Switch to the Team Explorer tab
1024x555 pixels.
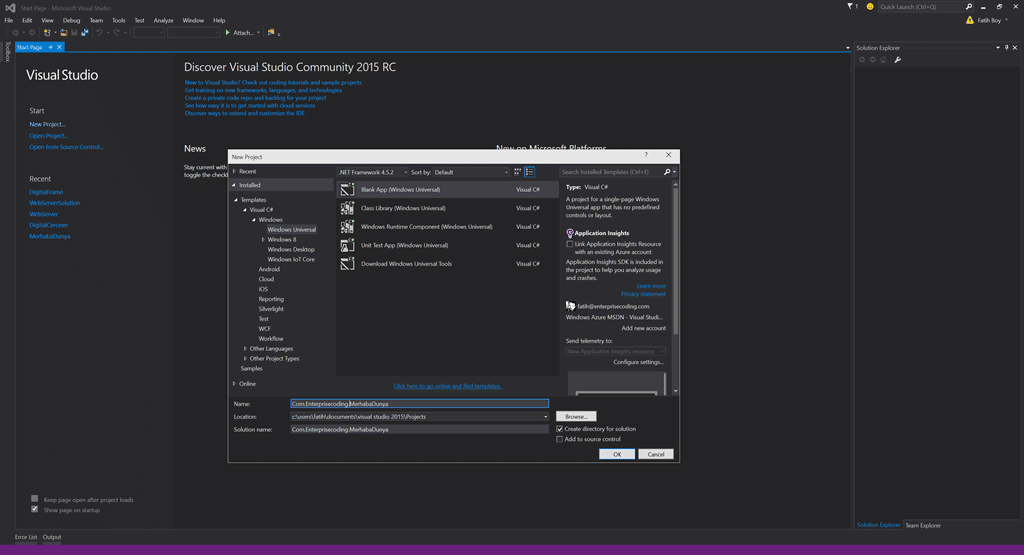pos(923,525)
